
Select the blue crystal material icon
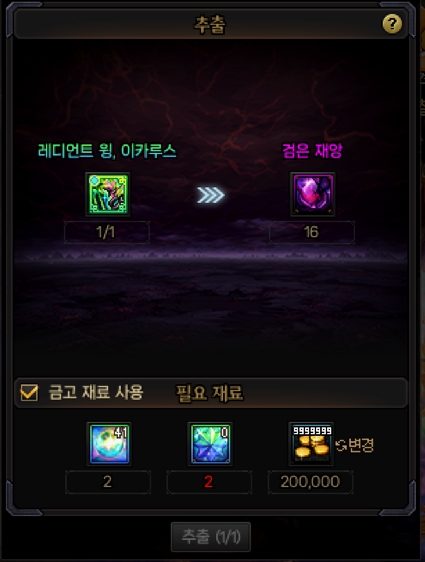(210, 444)
